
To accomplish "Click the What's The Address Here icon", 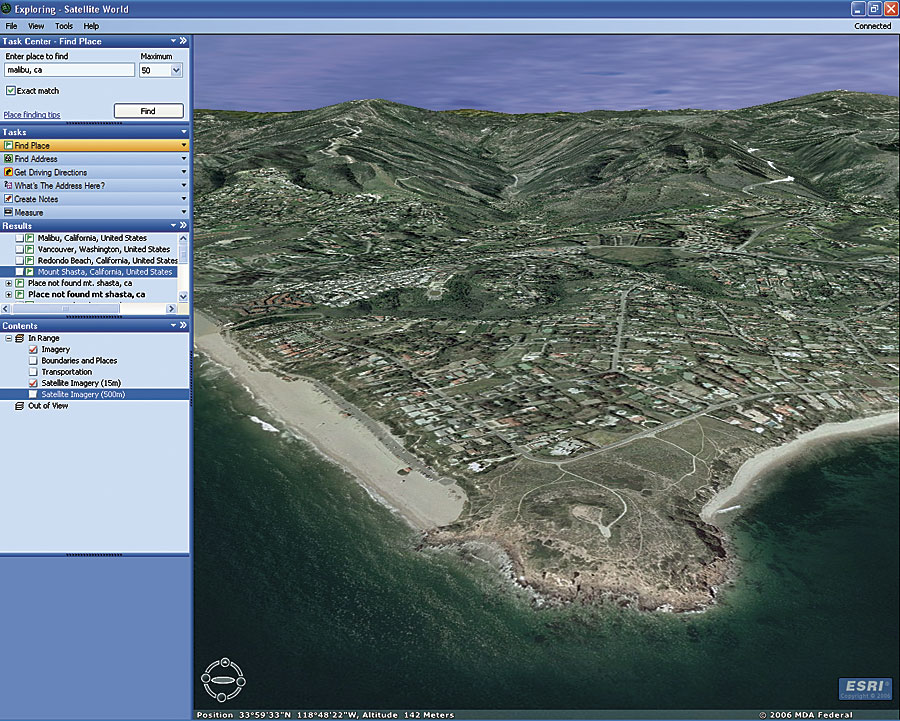I will pos(9,186).
